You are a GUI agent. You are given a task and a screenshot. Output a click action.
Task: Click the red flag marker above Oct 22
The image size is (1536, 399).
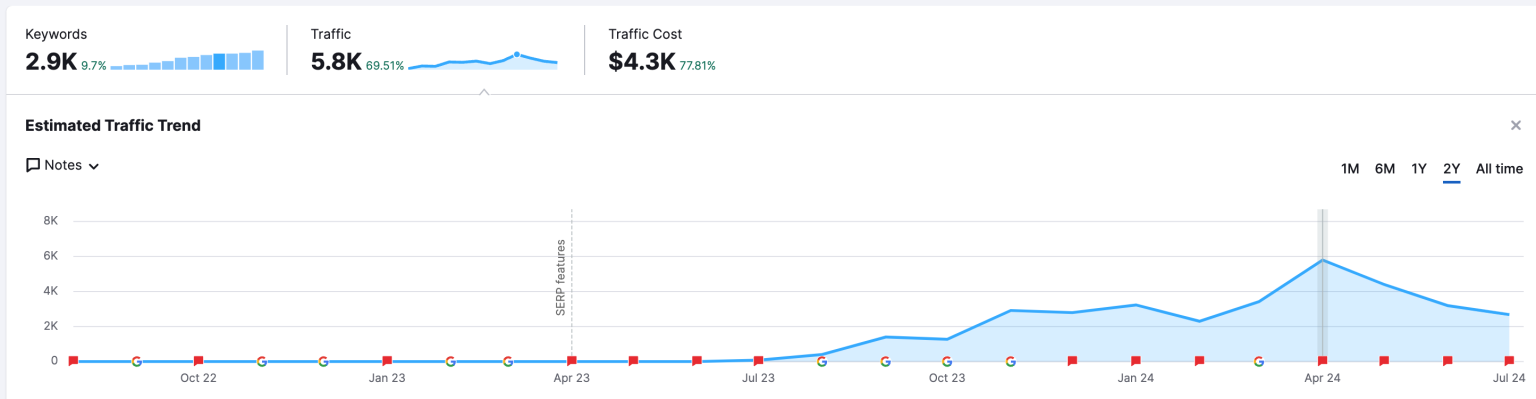198,360
